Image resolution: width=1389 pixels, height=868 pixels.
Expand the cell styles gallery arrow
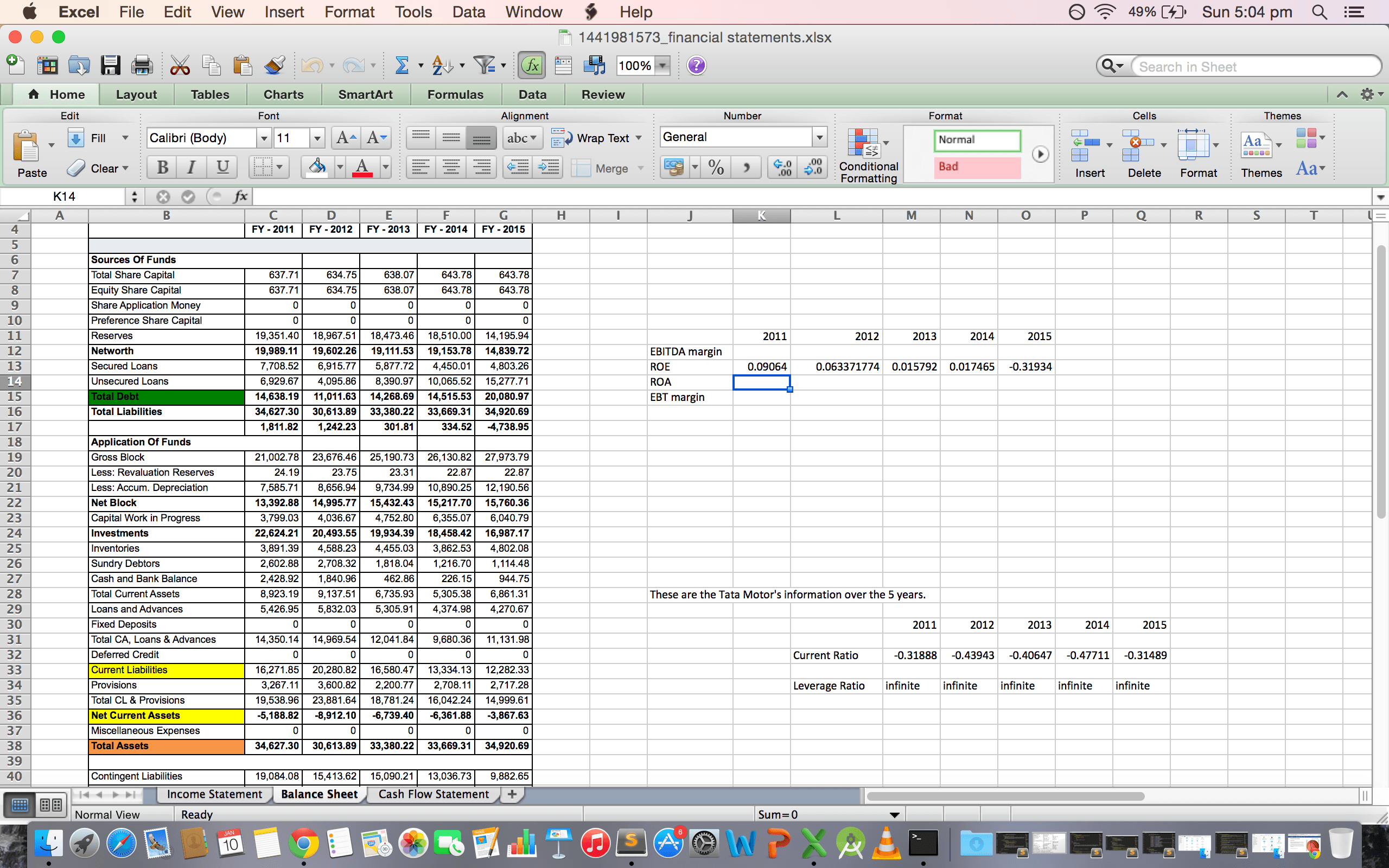click(x=1040, y=154)
